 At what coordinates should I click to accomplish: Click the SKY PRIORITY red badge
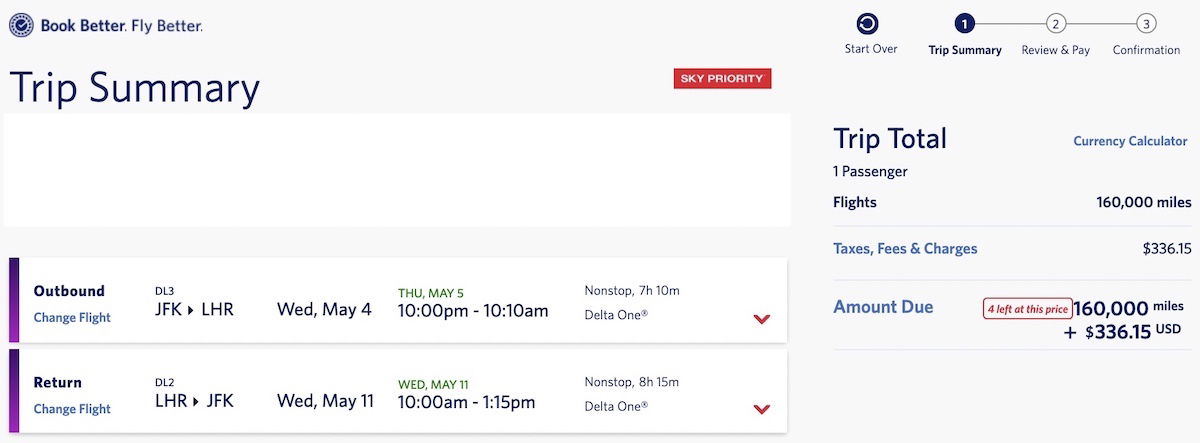click(722, 78)
